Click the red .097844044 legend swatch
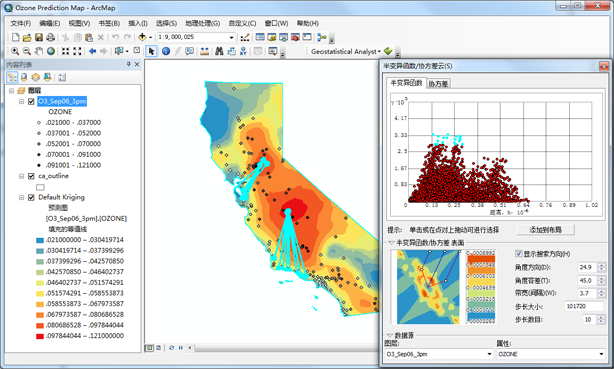This screenshot has height=369, width=614. click(40, 336)
